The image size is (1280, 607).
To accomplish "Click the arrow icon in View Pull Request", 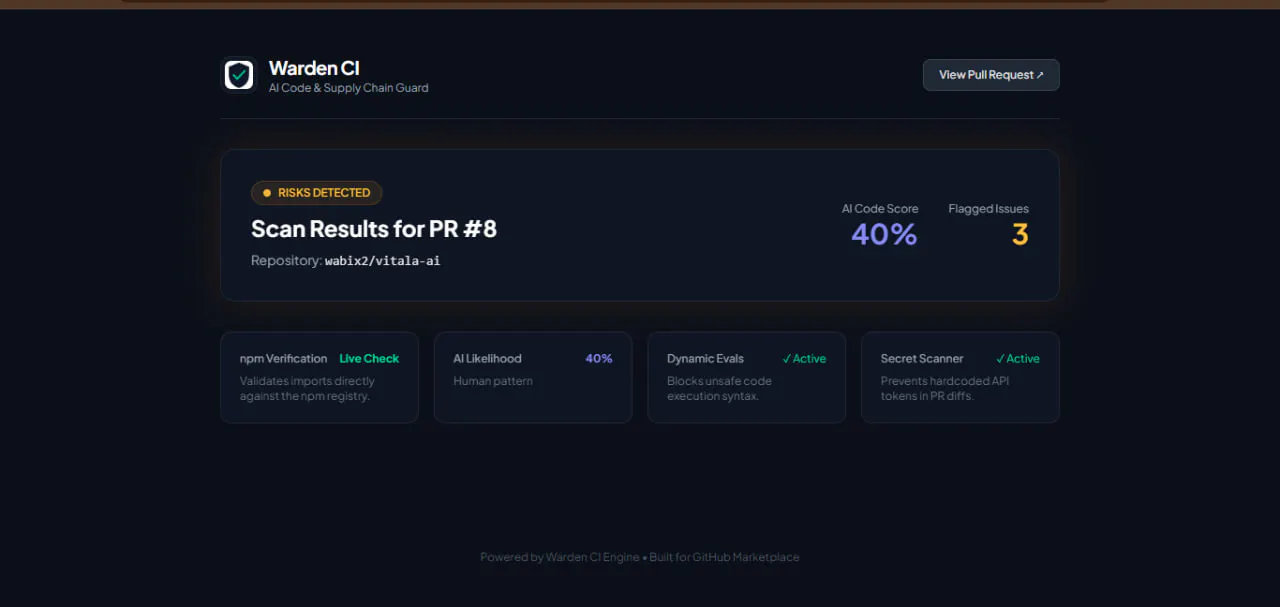I will tap(1040, 75).
